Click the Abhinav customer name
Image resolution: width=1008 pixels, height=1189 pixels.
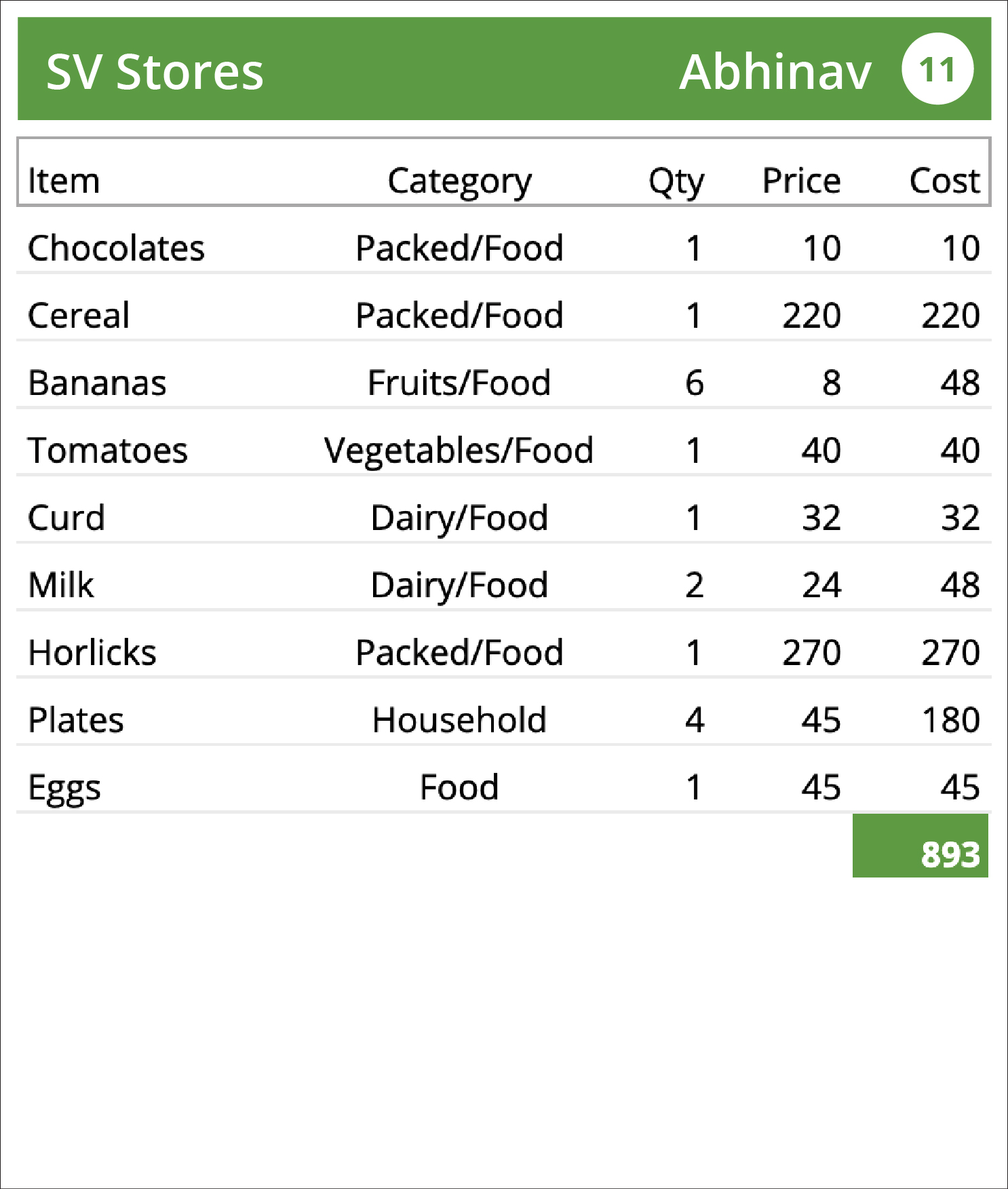tap(775, 72)
